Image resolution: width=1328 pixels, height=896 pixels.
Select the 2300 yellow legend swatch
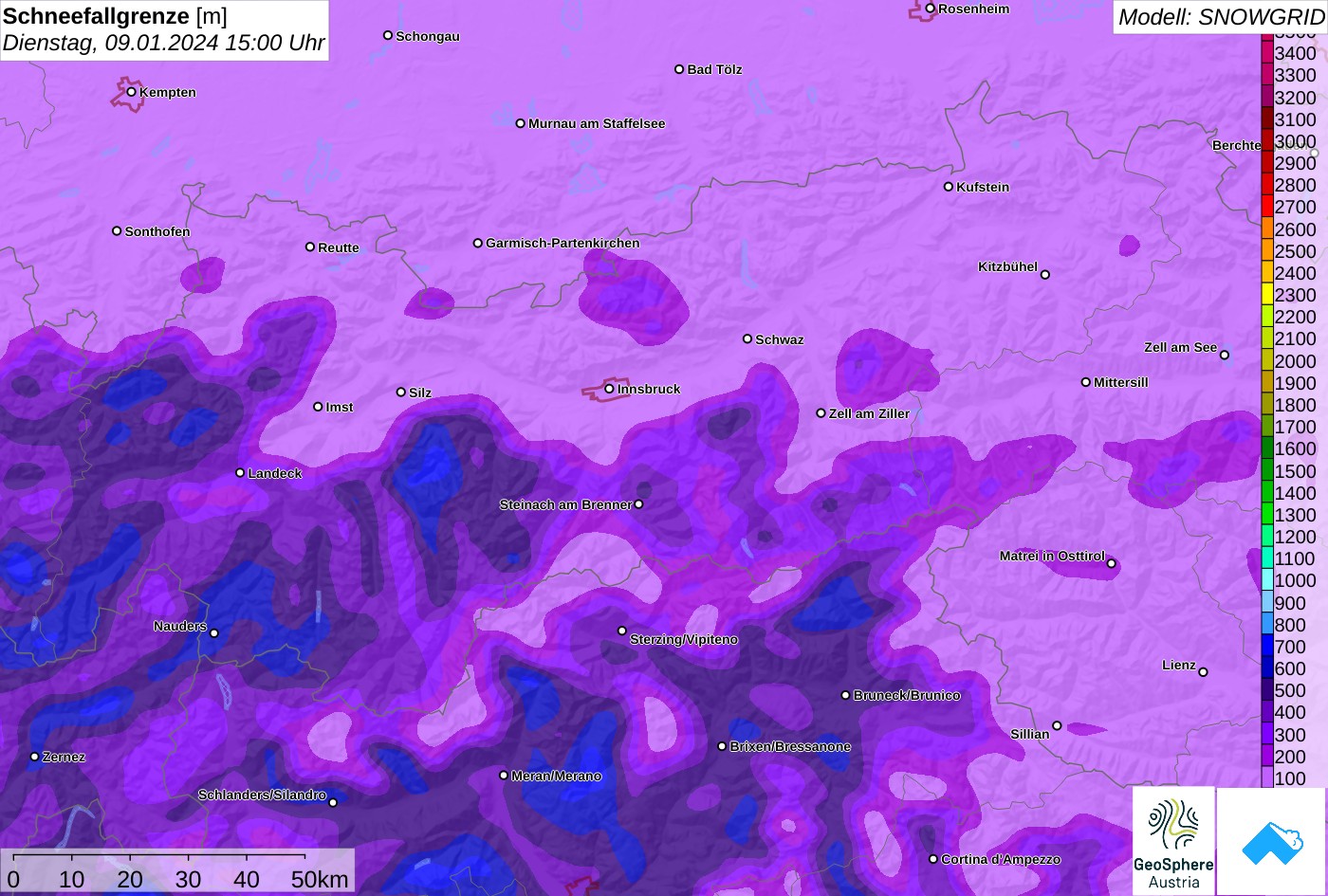(x=1267, y=295)
